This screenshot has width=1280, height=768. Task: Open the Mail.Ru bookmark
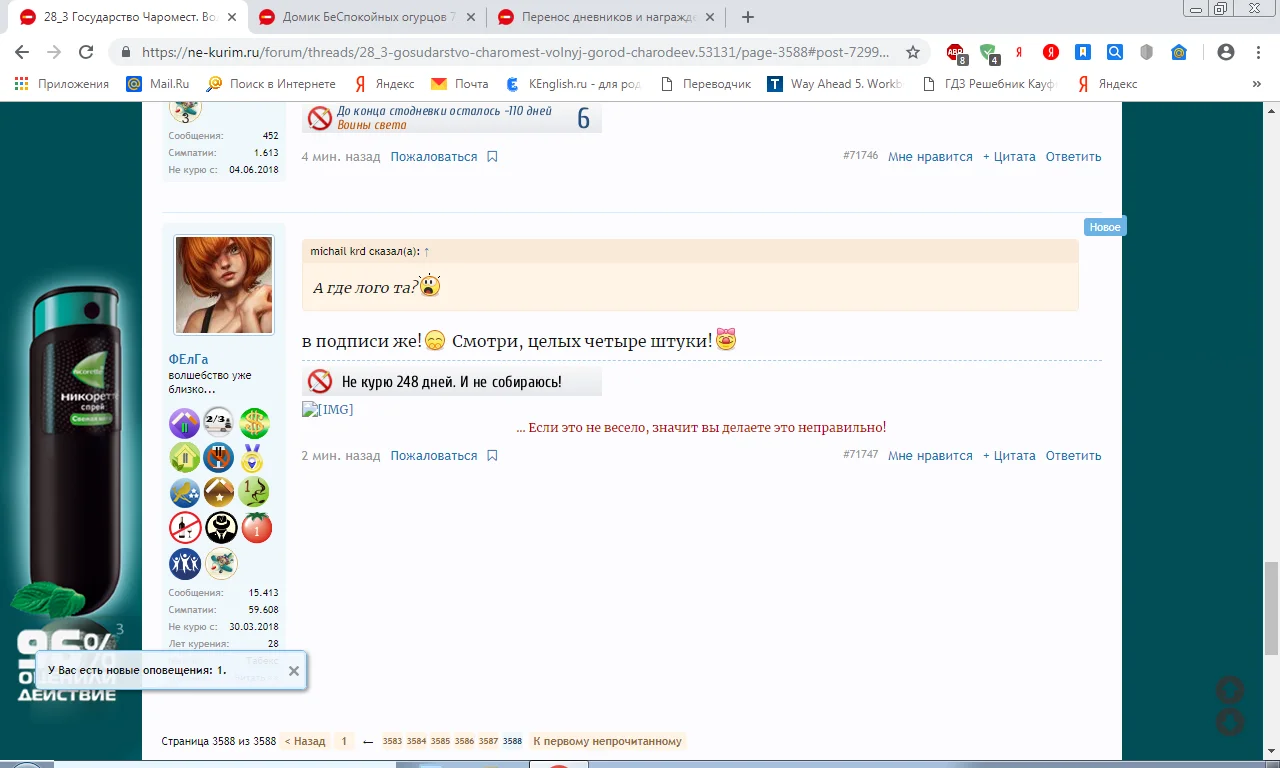coord(158,84)
